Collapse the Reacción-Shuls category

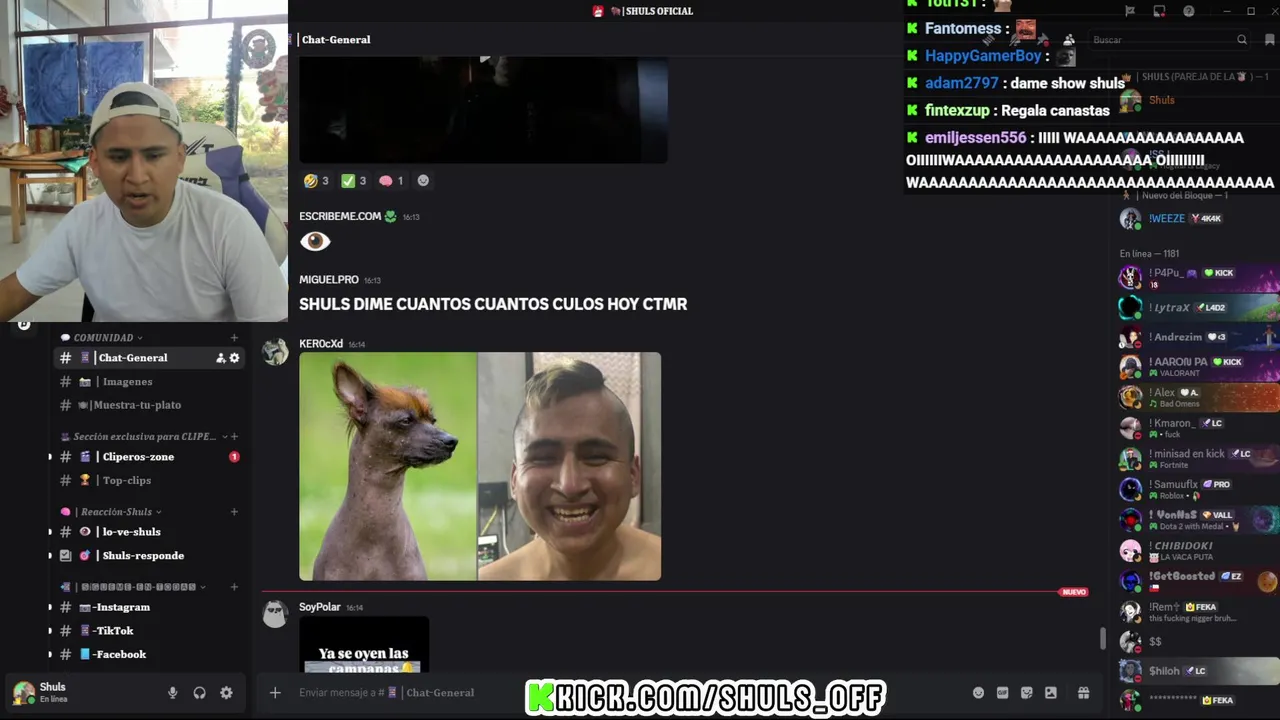pyautogui.click(x=111, y=512)
